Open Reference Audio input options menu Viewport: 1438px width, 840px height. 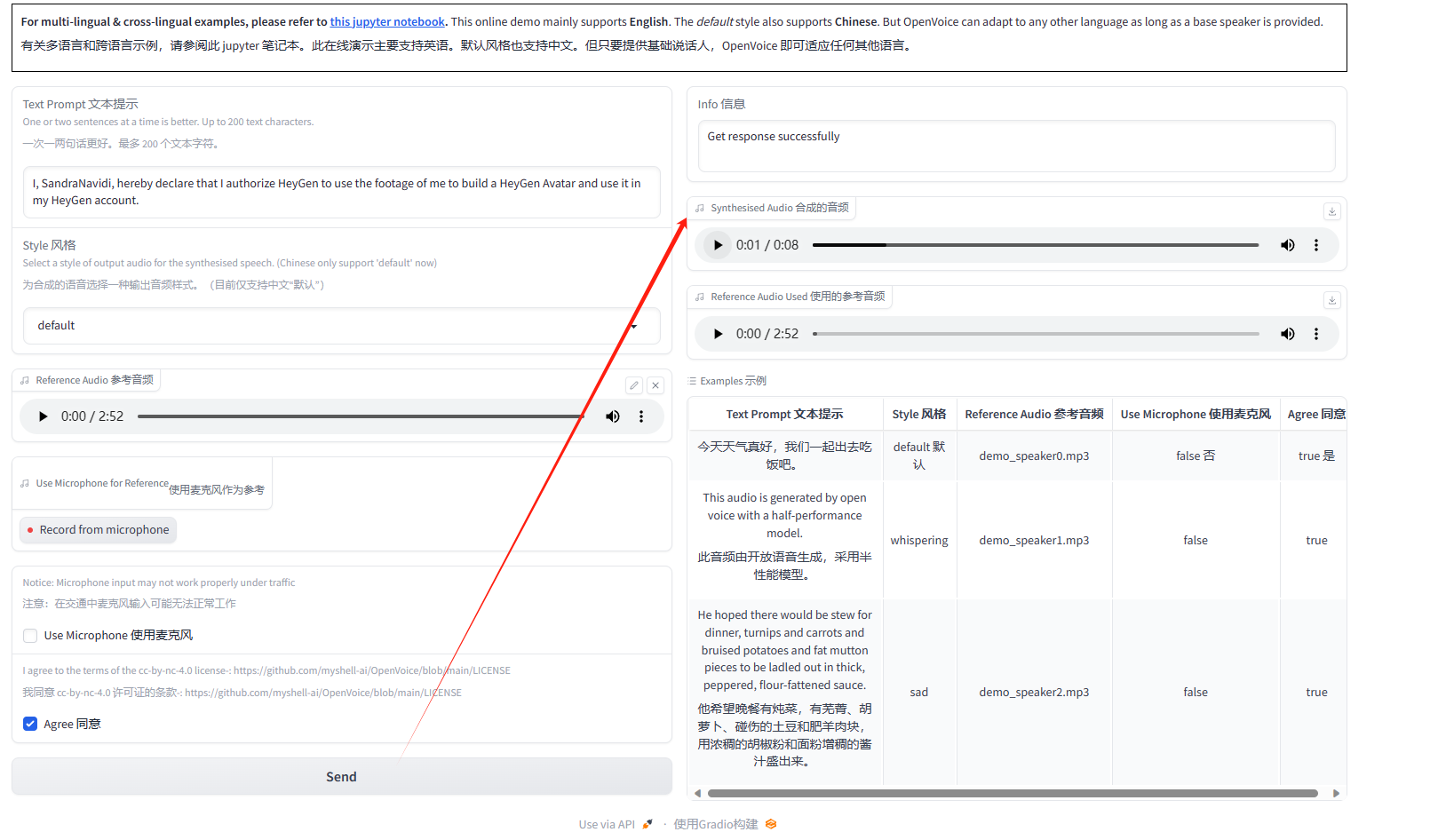click(x=641, y=416)
